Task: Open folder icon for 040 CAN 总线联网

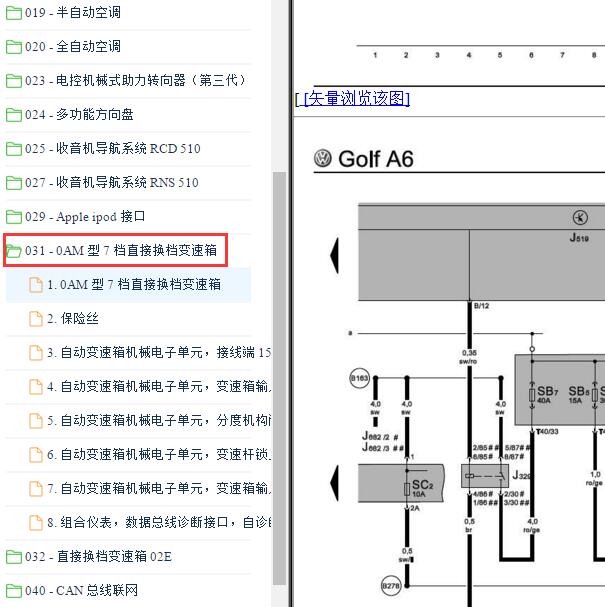Action: pos(14,591)
